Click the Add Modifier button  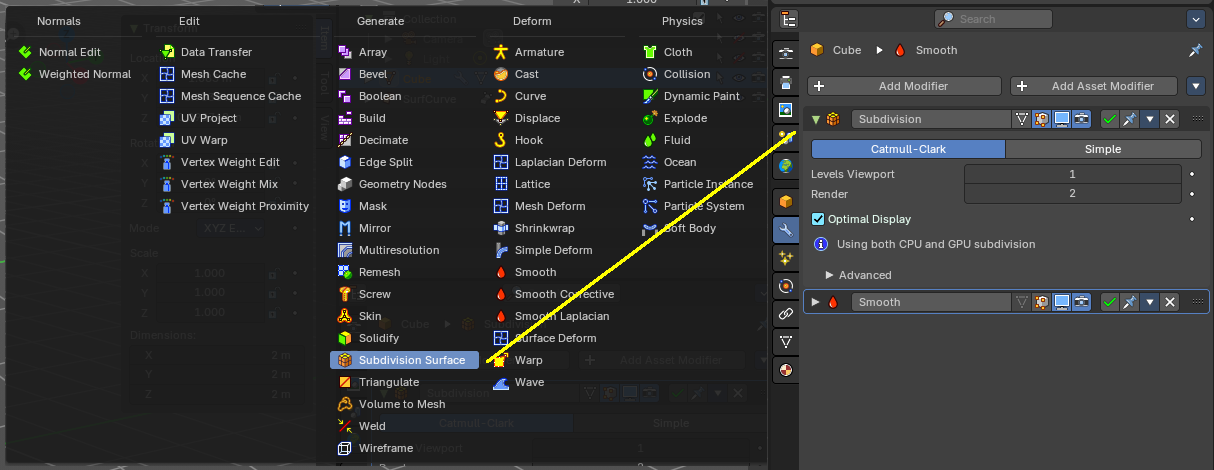(904, 86)
